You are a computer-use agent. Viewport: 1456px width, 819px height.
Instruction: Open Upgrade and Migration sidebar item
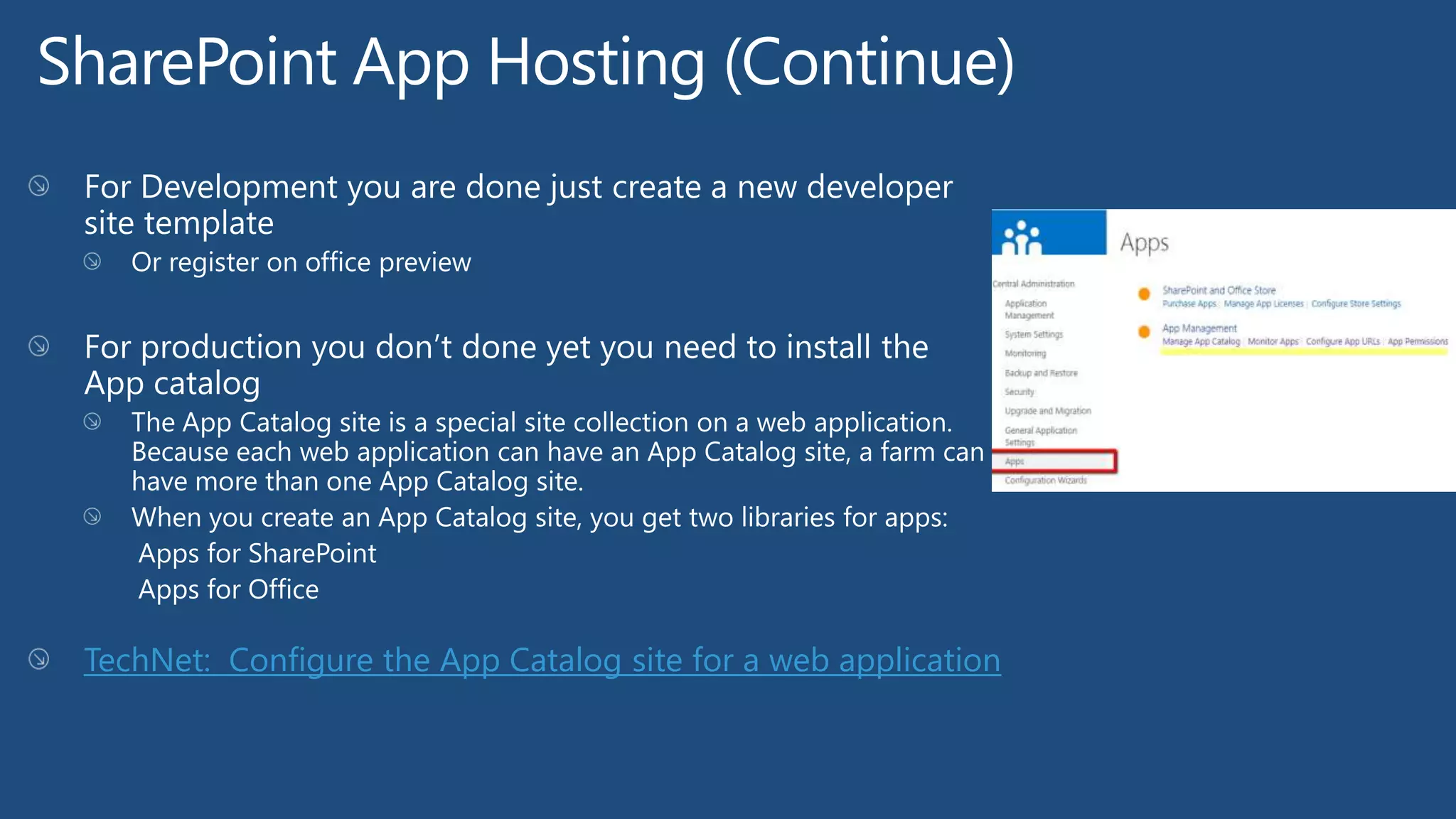pyautogui.click(x=1047, y=412)
